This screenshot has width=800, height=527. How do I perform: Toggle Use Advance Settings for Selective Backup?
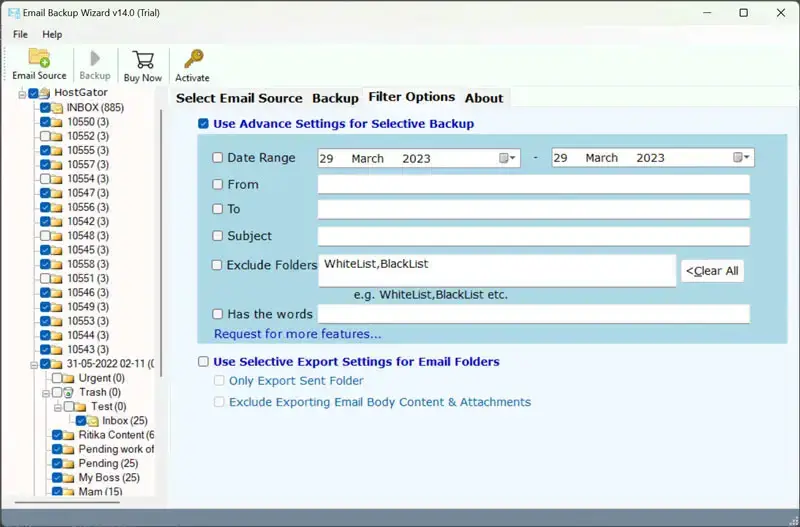click(204, 124)
